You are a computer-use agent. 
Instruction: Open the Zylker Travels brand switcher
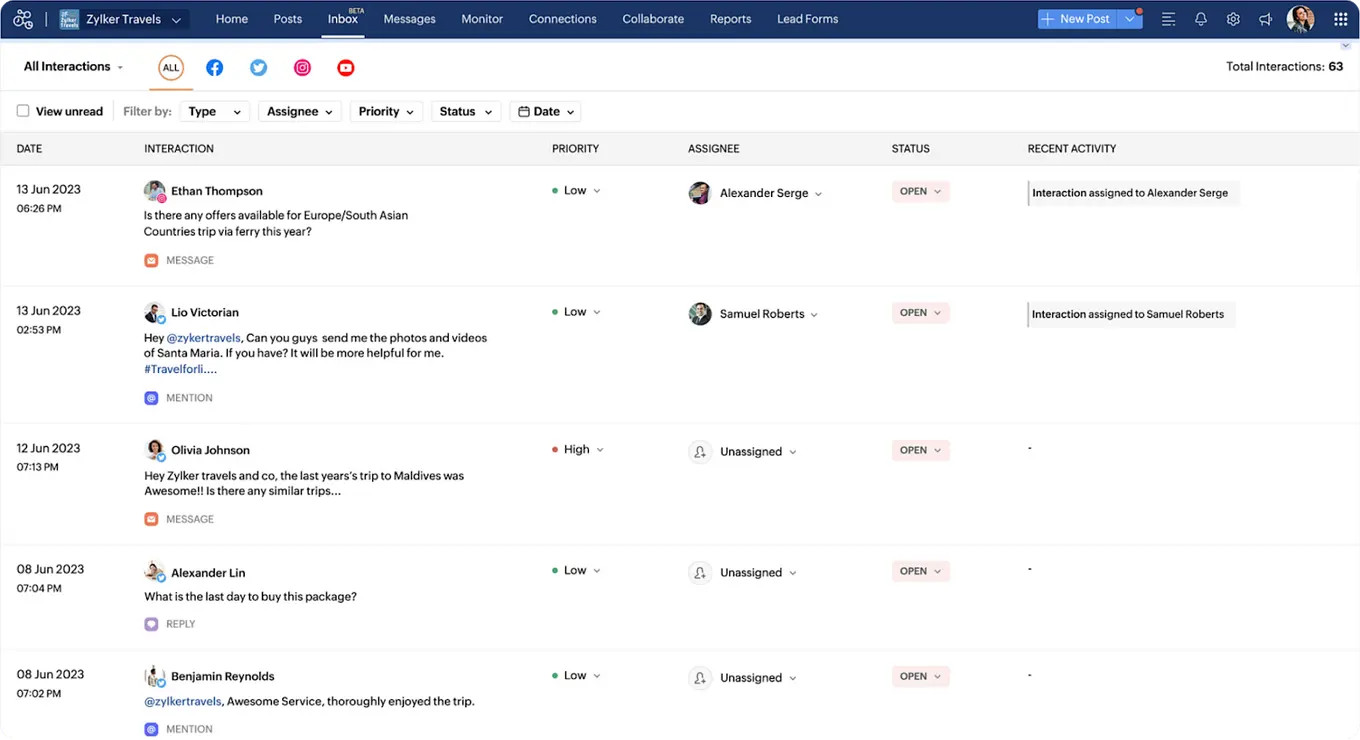click(x=120, y=18)
